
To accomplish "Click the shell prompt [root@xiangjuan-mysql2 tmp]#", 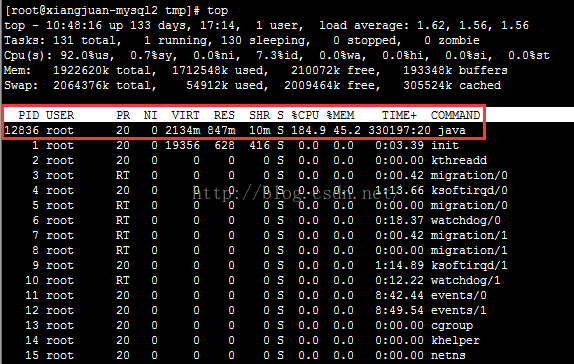I will [102, 11].
